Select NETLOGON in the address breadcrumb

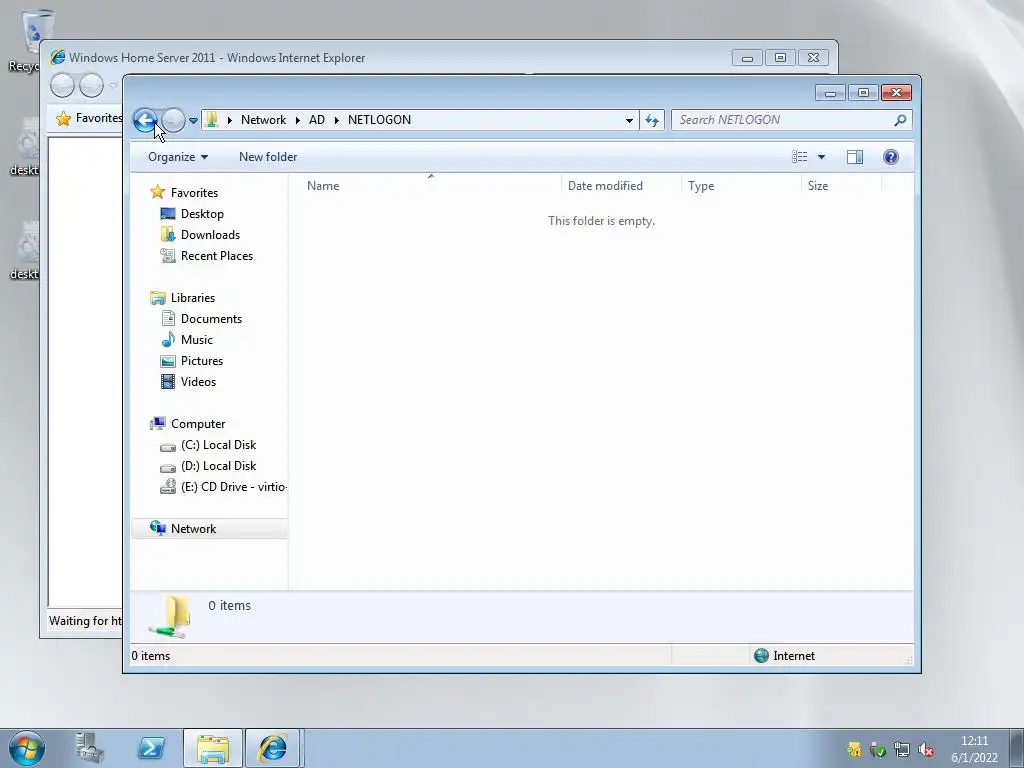(379, 120)
